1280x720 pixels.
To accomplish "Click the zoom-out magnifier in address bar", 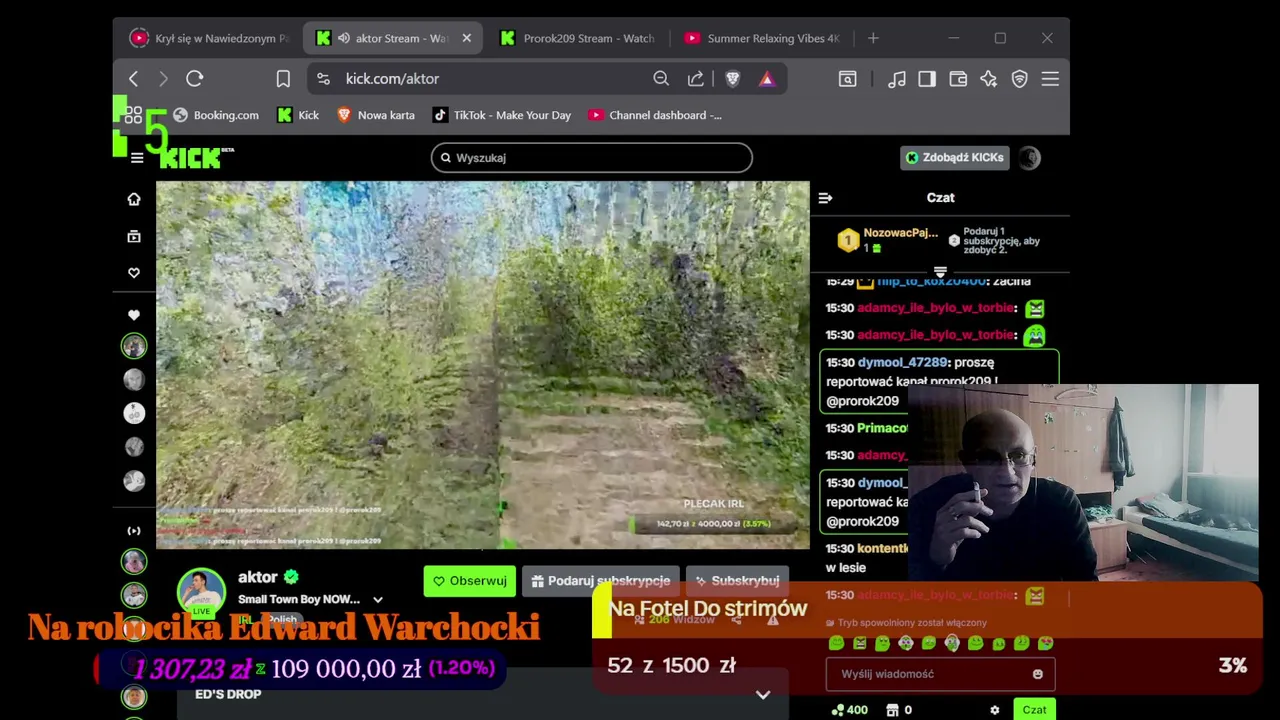I will [x=661, y=78].
